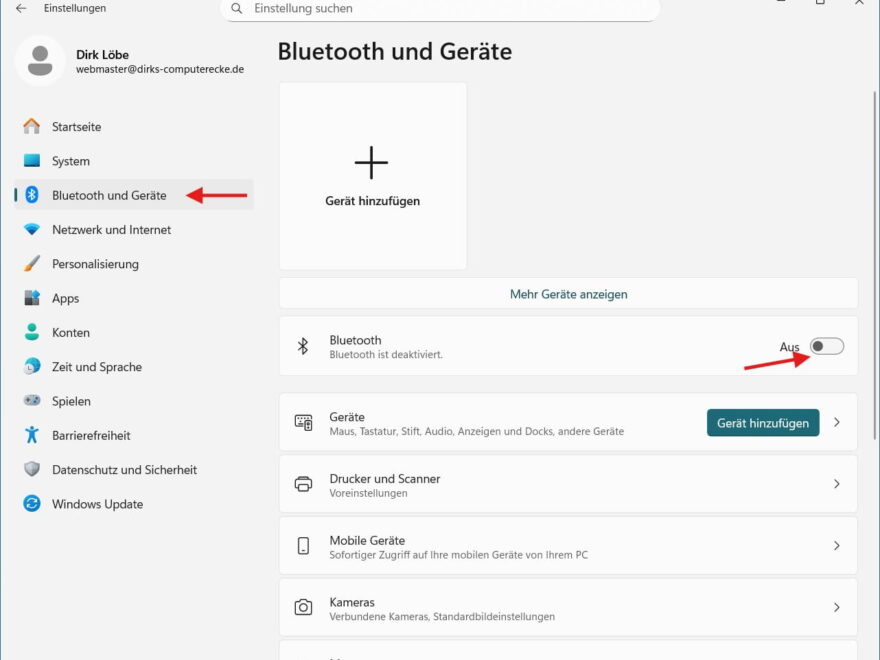Click the Mehr Geräte anzeigen link
Viewport: 880px width, 660px height.
(567, 293)
